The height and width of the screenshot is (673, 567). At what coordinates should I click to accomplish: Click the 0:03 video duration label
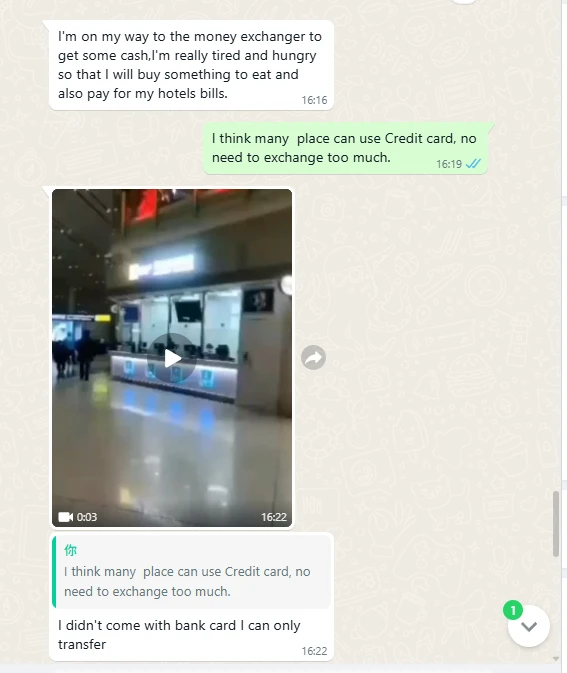(x=87, y=517)
